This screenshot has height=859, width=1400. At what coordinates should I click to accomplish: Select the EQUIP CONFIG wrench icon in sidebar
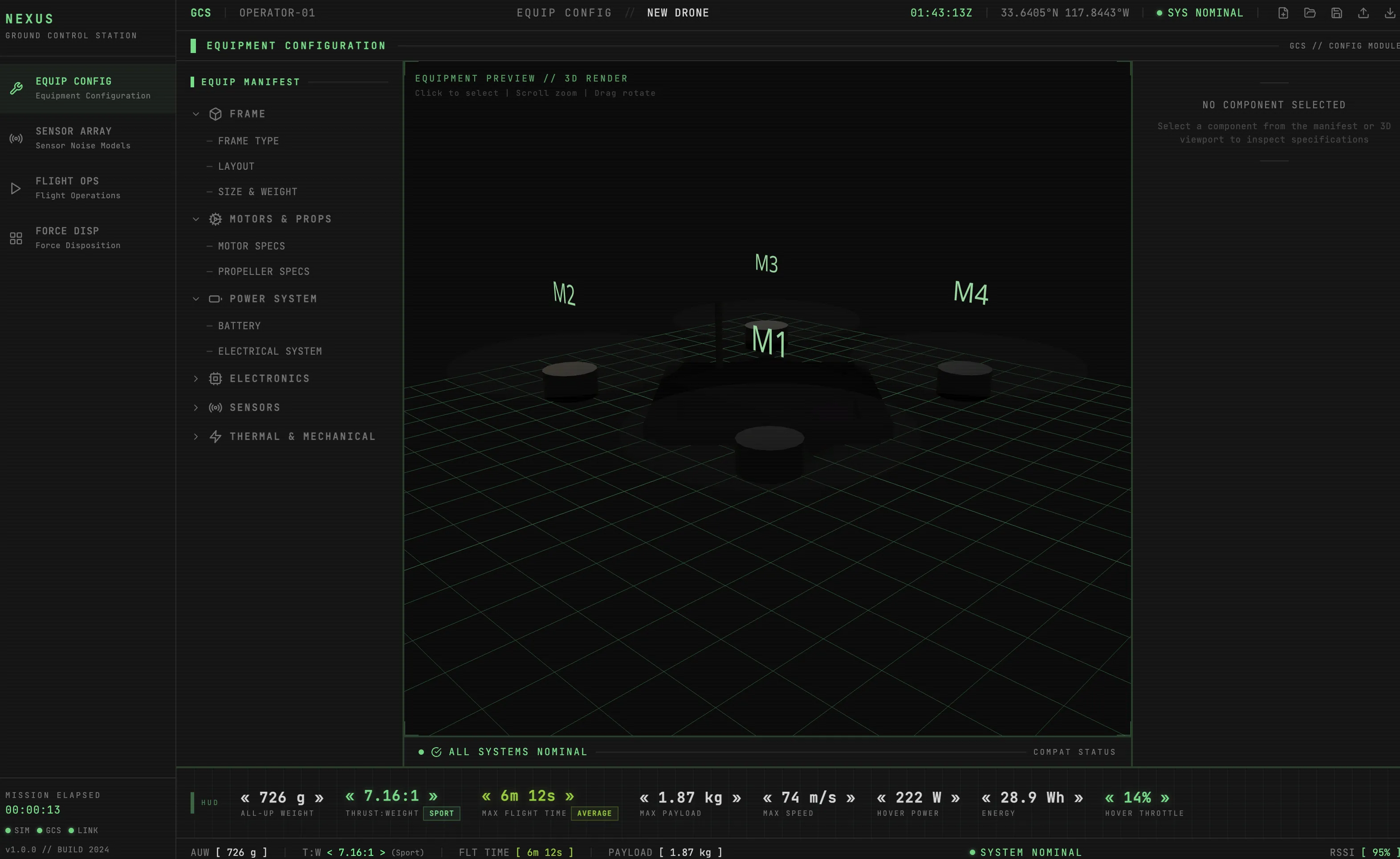point(16,88)
